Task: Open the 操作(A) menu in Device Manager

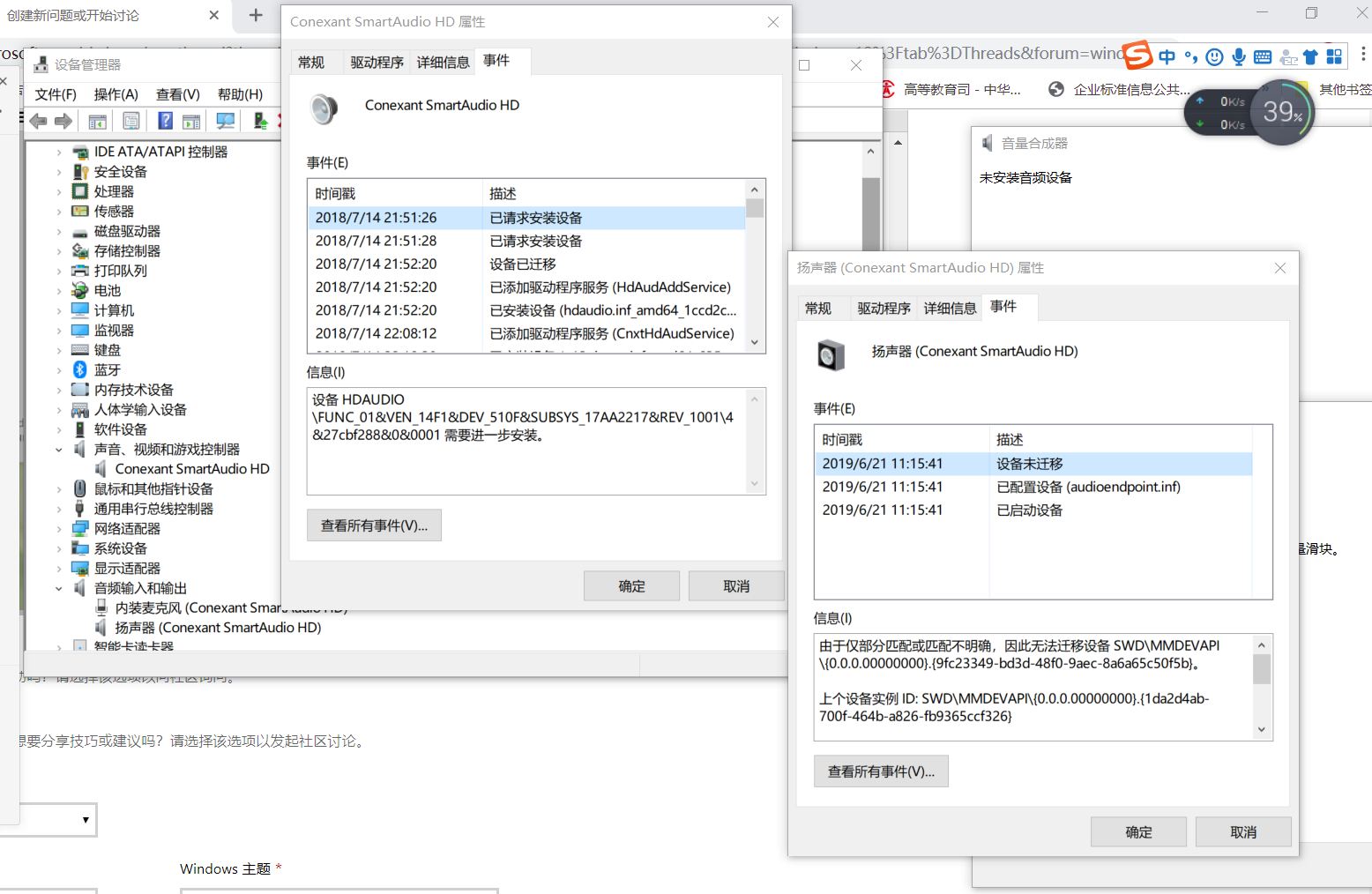Action: click(116, 94)
